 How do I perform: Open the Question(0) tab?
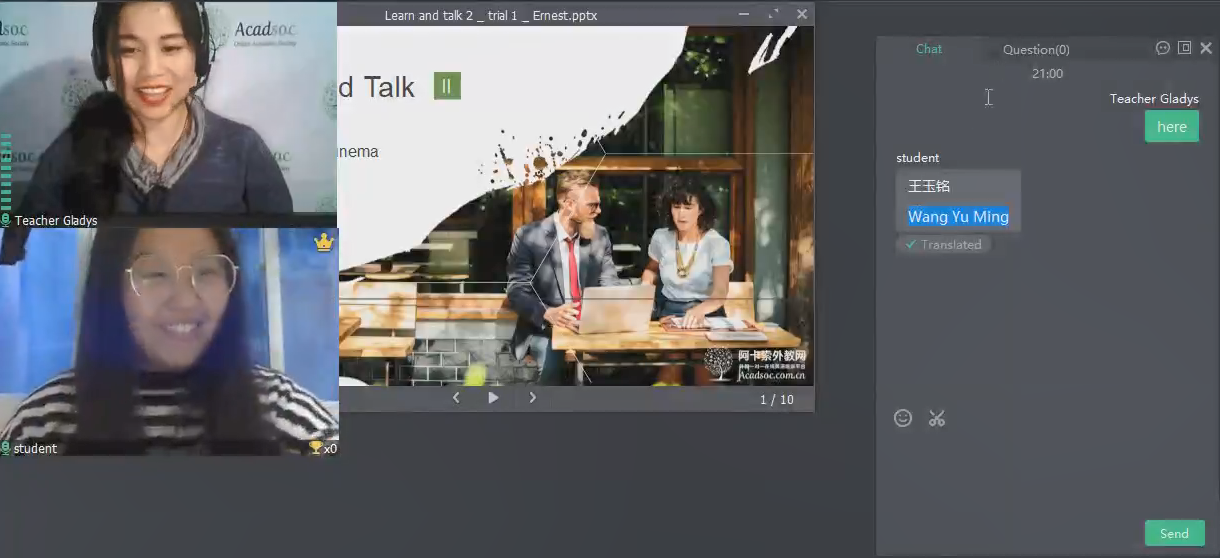[1035, 49]
